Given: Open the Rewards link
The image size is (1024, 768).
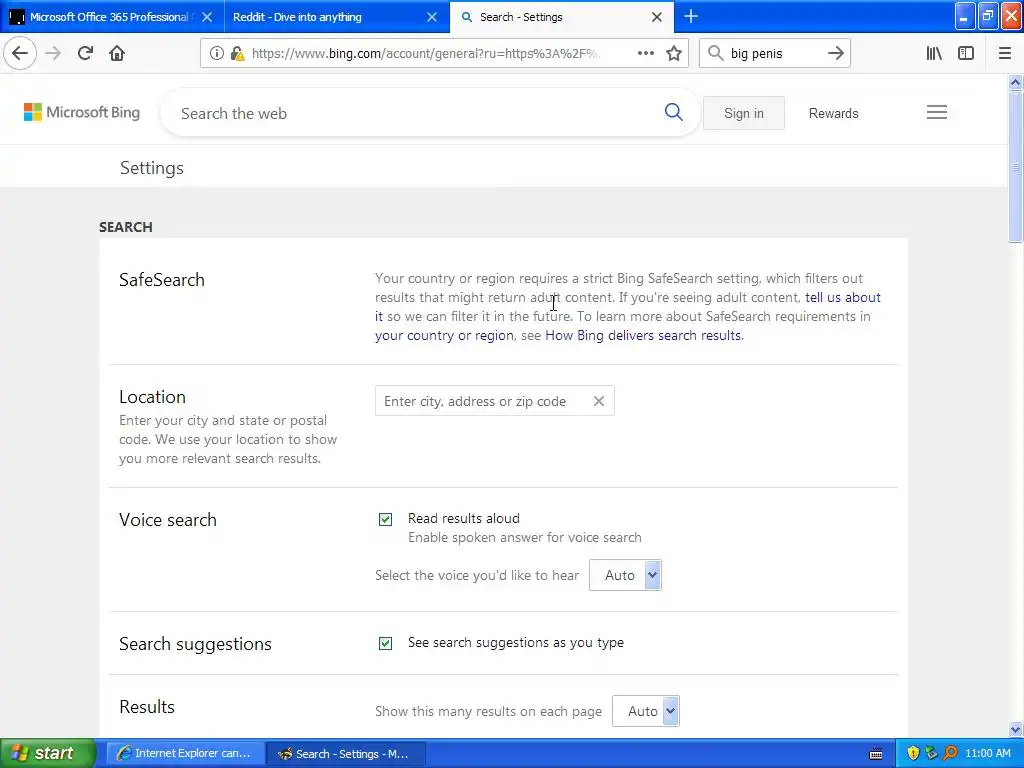Looking at the screenshot, I should pos(833,113).
